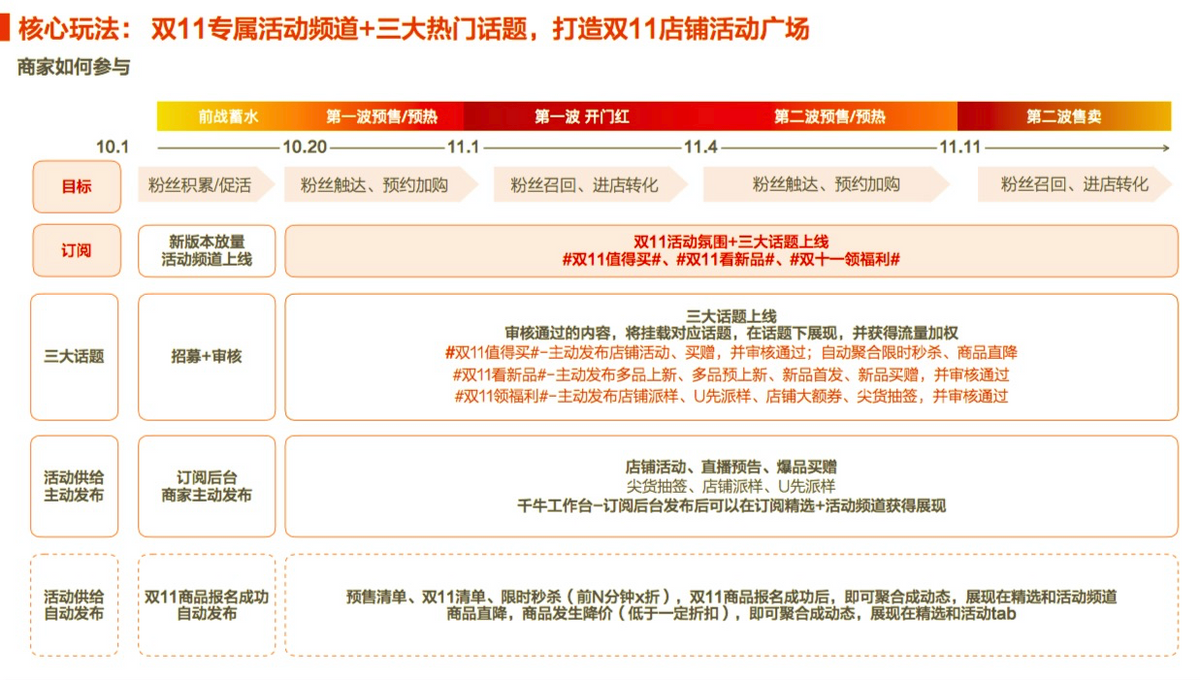
Task: Click the 三大话题上线 heading text
Action: tap(731, 315)
